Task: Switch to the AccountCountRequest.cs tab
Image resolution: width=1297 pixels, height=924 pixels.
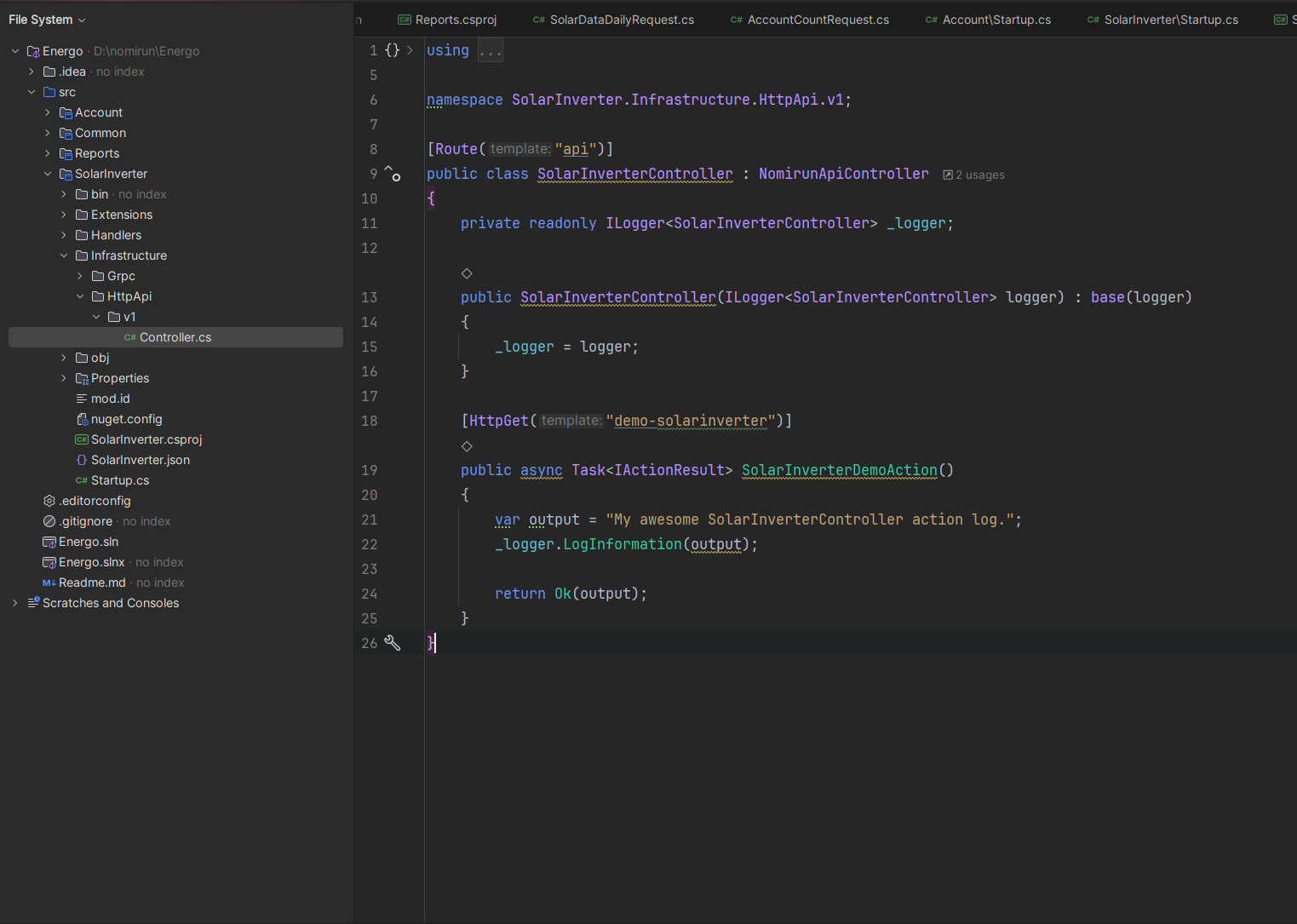Action: 818,20
